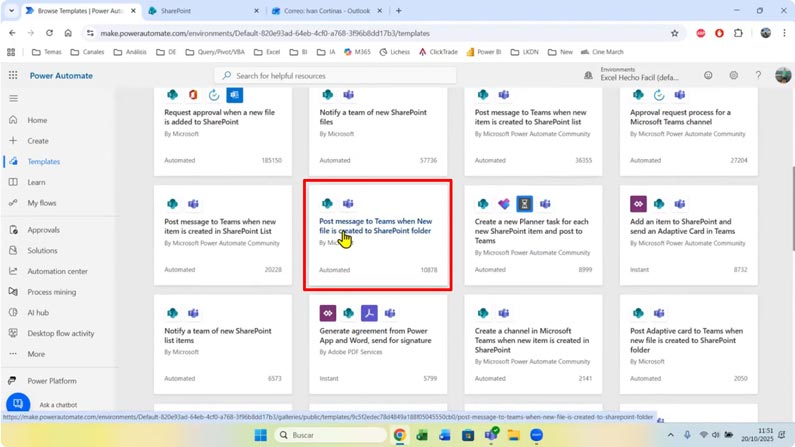Click Outlook icon on Request approval card

click(x=234, y=95)
